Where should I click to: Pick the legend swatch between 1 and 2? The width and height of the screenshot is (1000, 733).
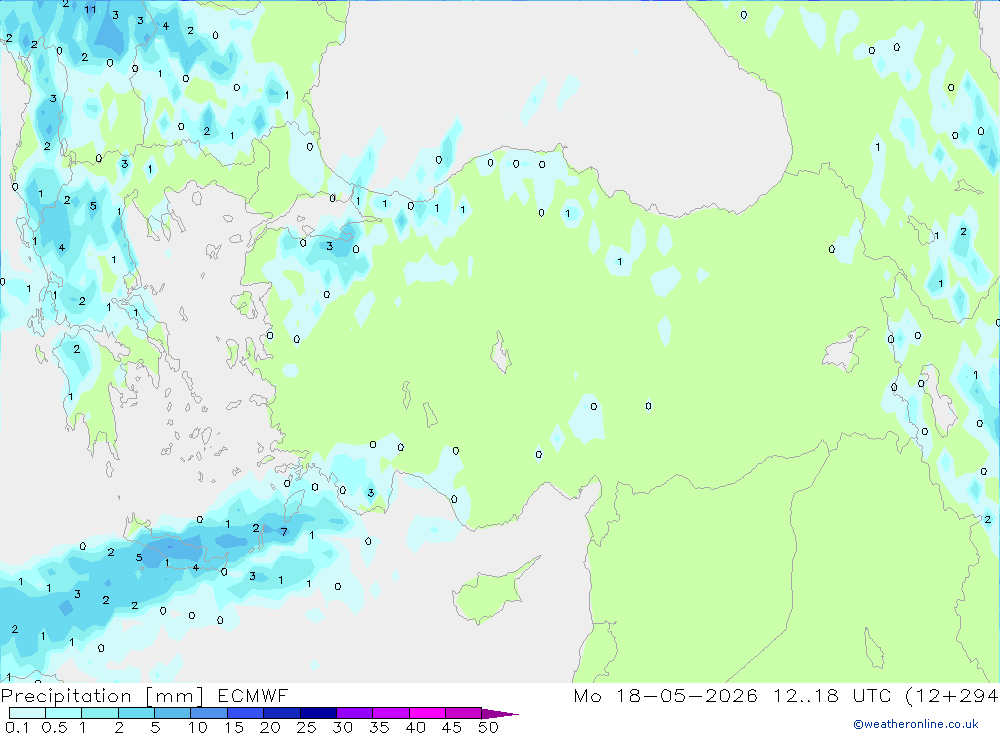click(100, 713)
